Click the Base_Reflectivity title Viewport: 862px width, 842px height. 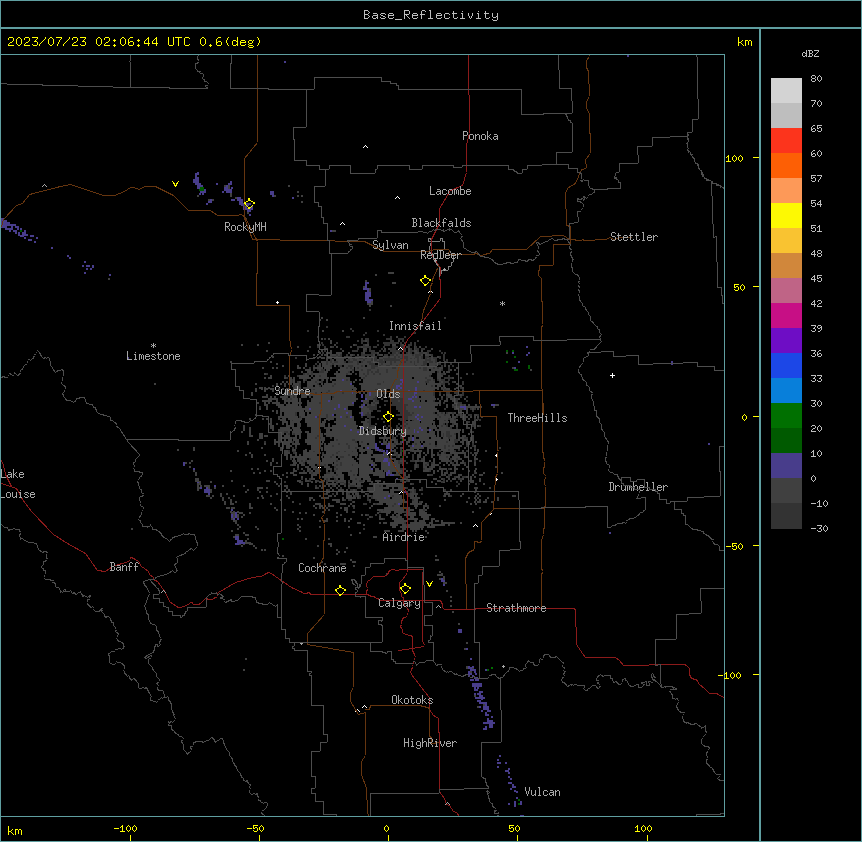[431, 15]
